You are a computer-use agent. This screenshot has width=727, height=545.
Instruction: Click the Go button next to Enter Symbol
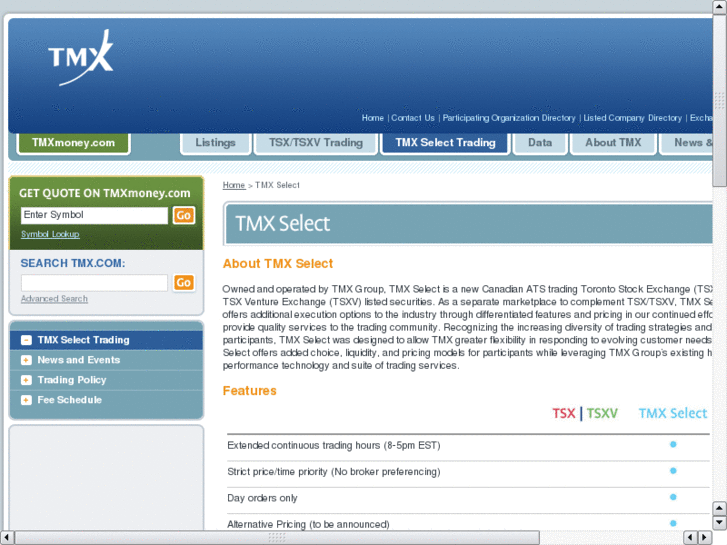(184, 215)
